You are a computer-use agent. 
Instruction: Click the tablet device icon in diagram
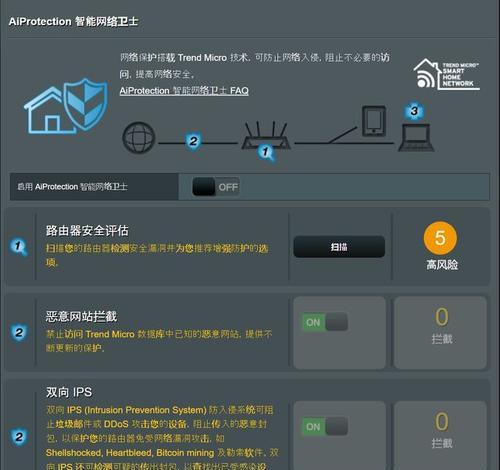(374, 121)
